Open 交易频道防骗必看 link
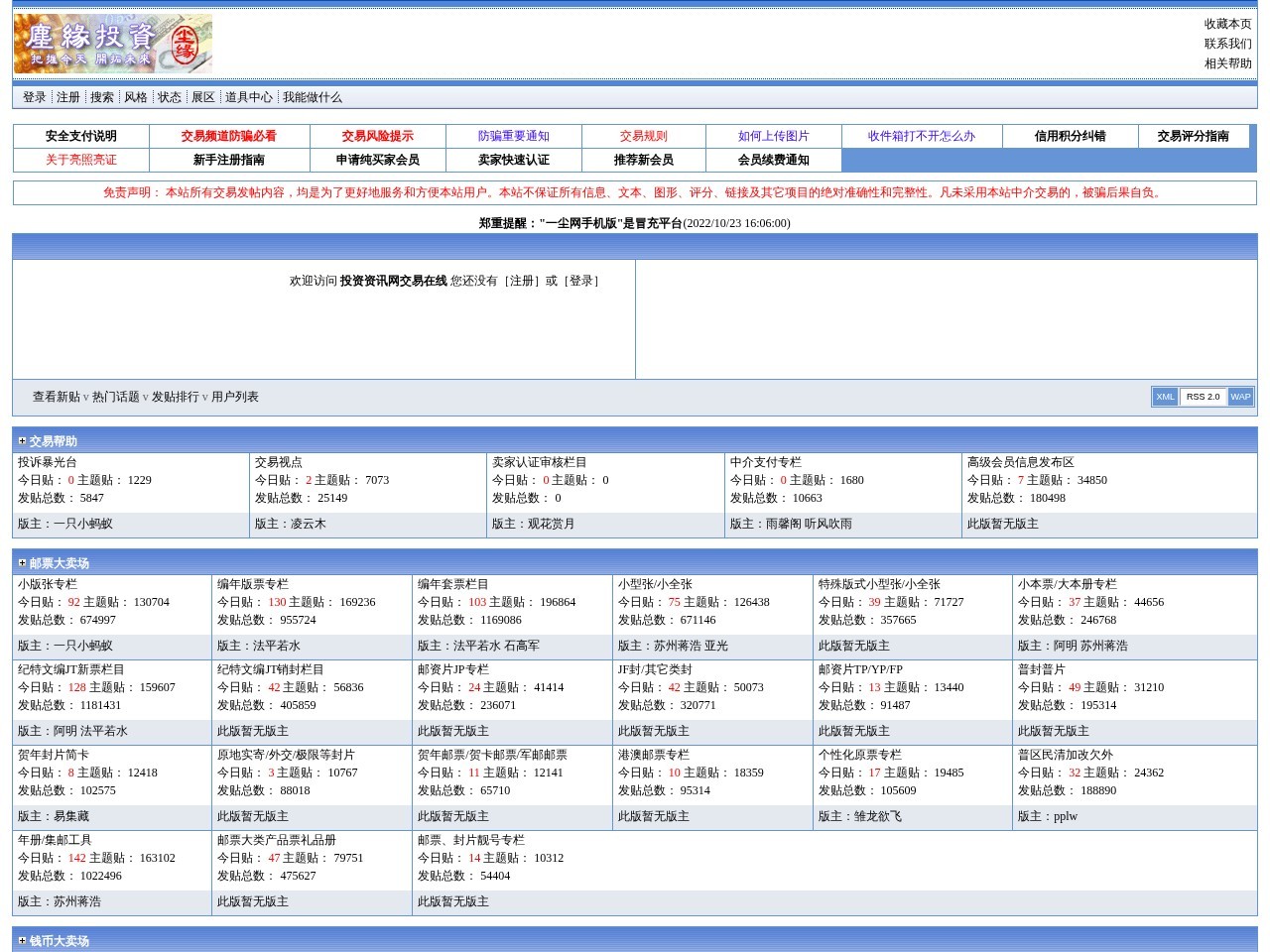Screen dimensions: 1270x952 229,136
